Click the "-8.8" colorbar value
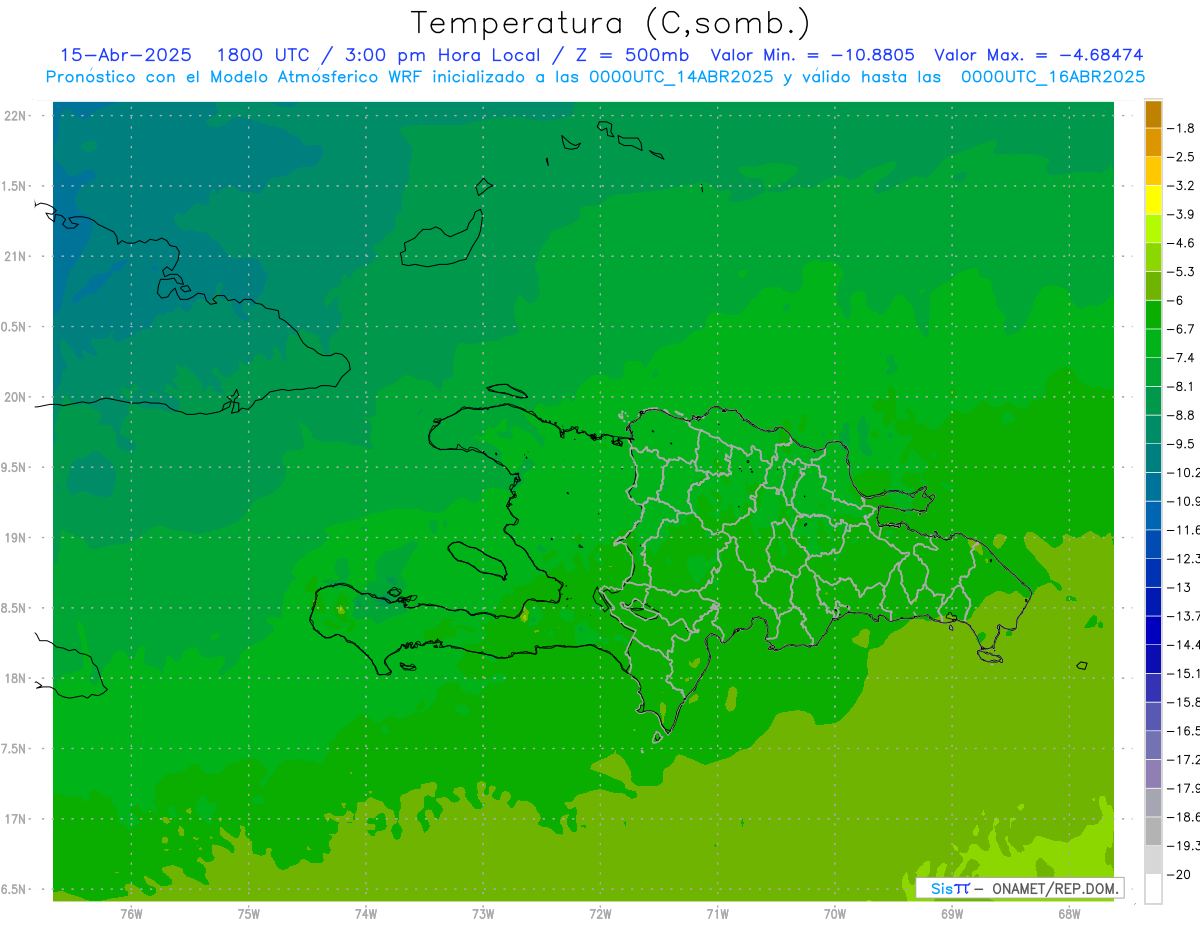The height and width of the screenshot is (927, 1200). 1181,415
